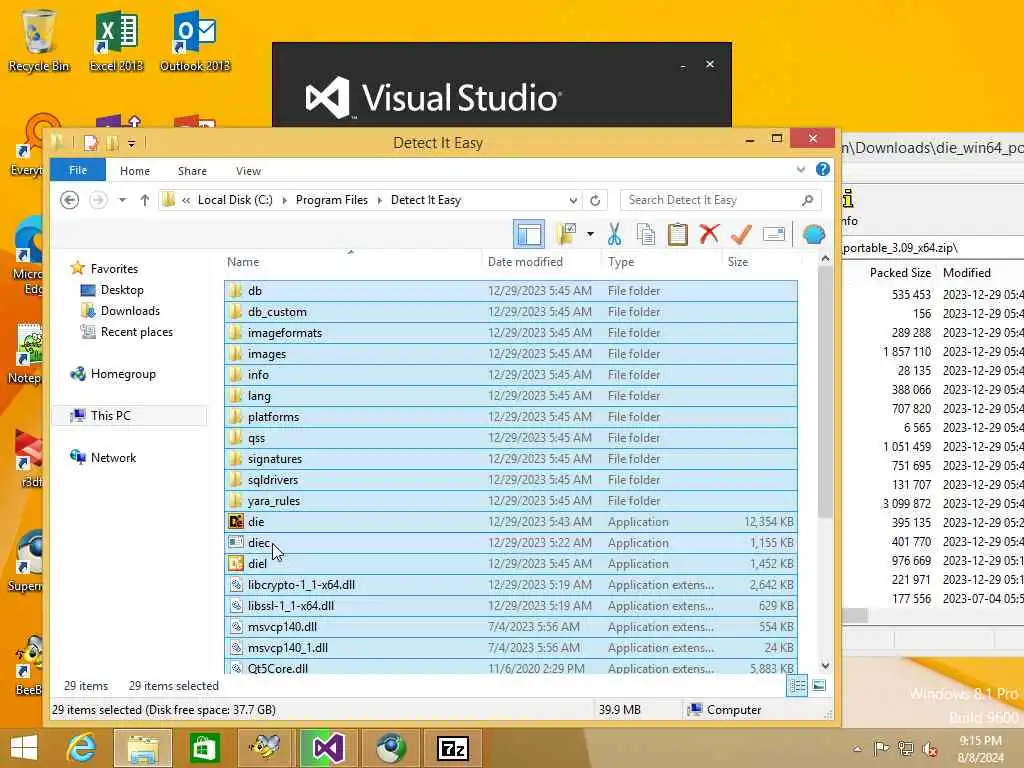Open Internet Explorer from taskbar
The image size is (1024, 768).
click(82, 748)
